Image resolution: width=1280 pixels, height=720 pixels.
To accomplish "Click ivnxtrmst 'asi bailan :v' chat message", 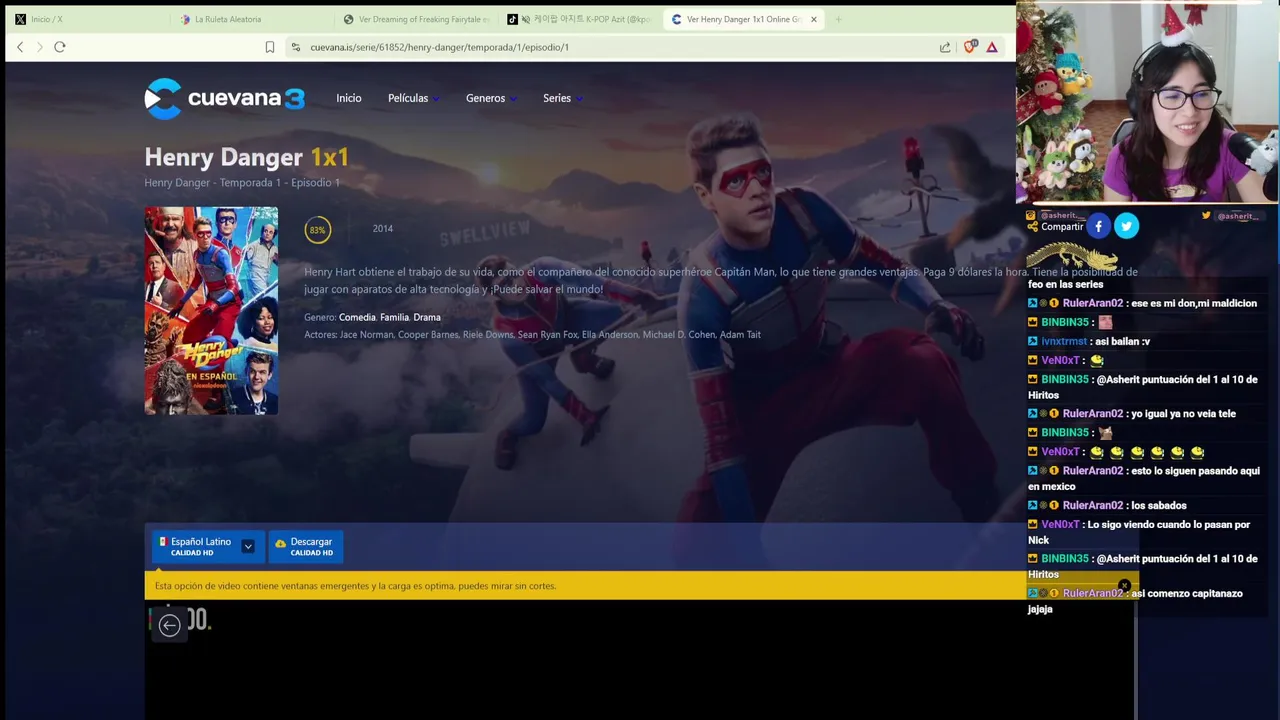I will [1089, 341].
